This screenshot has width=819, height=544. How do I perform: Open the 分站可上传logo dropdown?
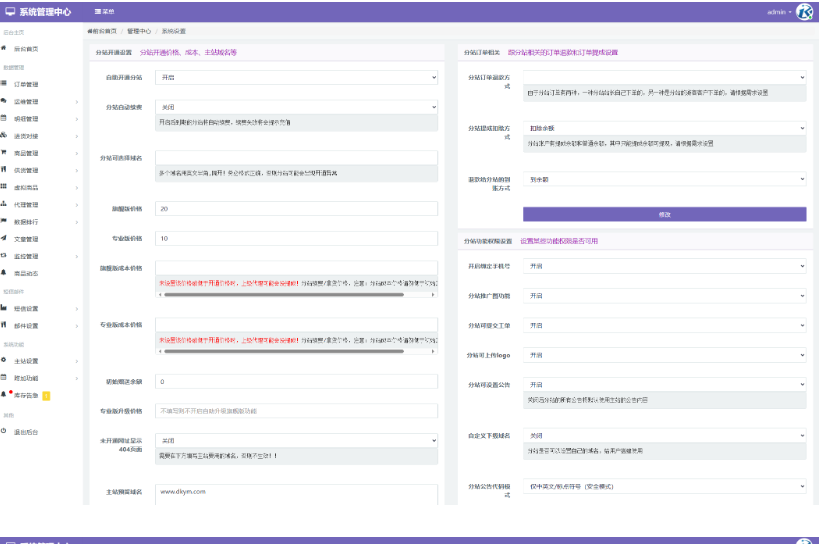pos(664,354)
